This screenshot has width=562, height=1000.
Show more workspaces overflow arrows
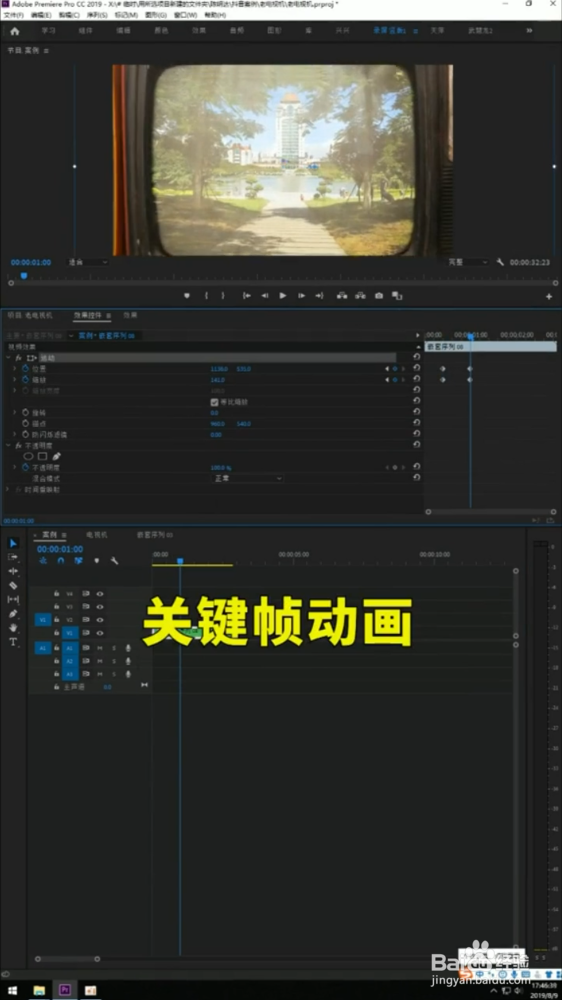click(x=529, y=30)
